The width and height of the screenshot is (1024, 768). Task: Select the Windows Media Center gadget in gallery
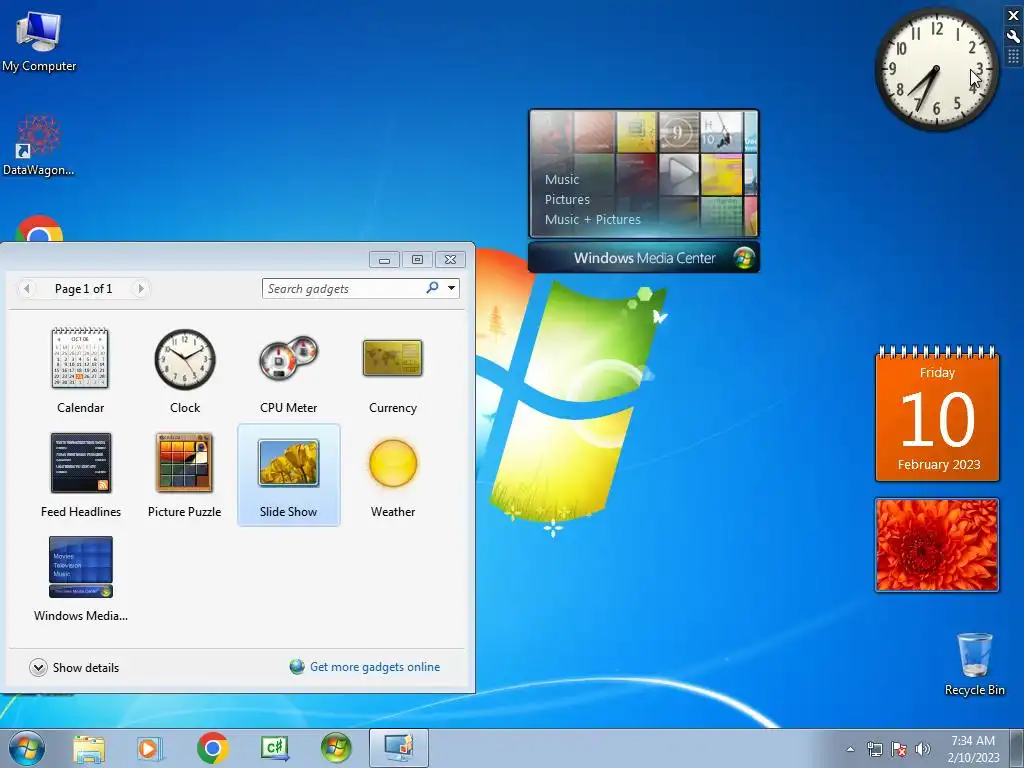[x=80, y=579]
